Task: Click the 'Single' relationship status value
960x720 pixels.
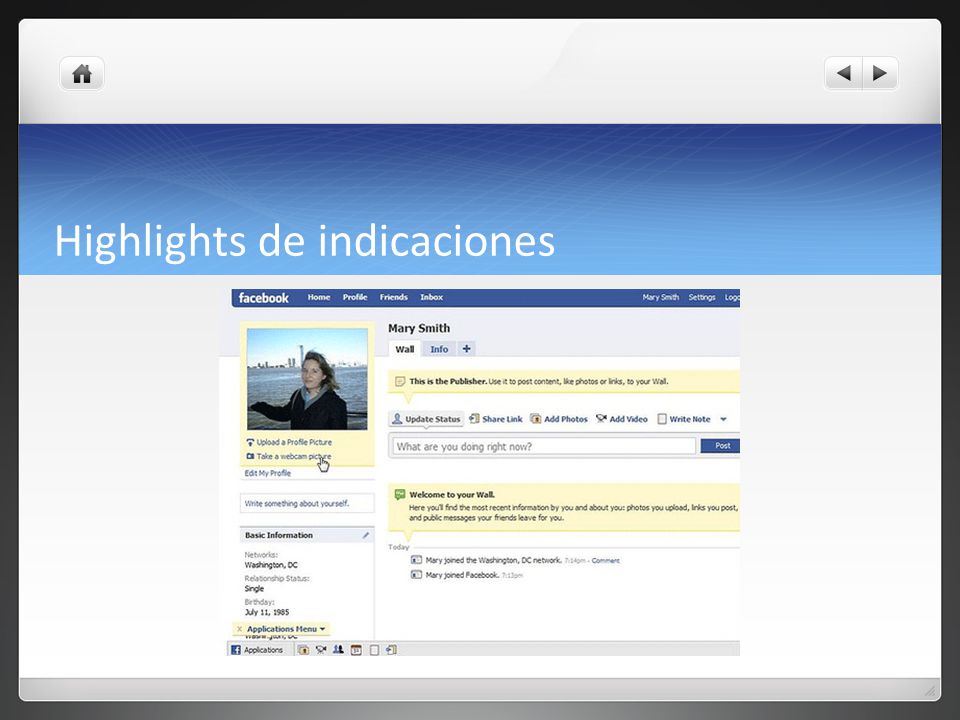Action: [254, 588]
